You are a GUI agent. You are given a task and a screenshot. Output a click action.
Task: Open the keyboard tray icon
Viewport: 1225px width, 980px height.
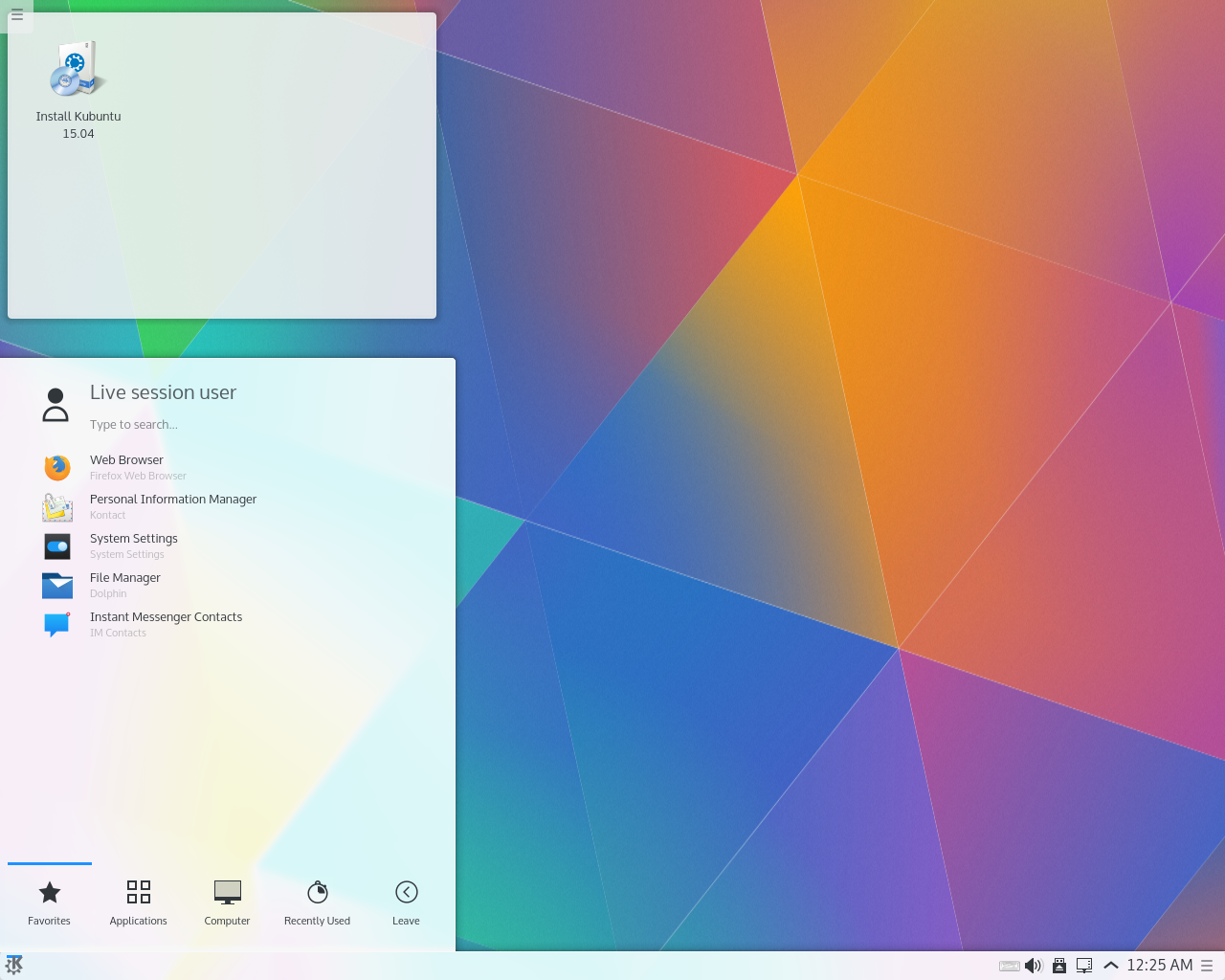click(x=1010, y=966)
